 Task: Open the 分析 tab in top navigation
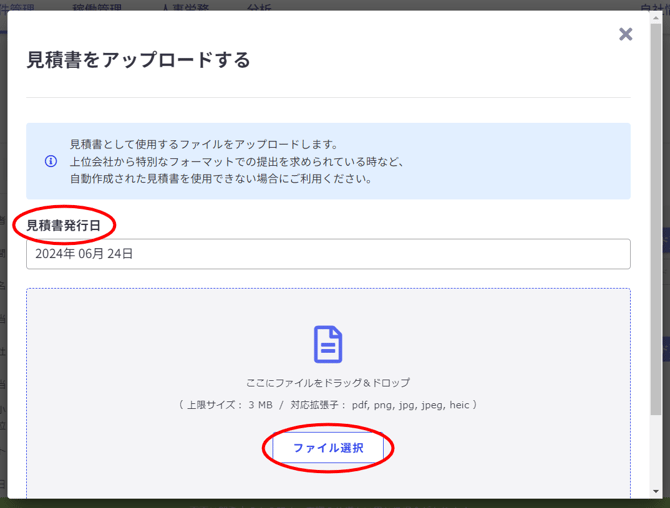click(258, 7)
